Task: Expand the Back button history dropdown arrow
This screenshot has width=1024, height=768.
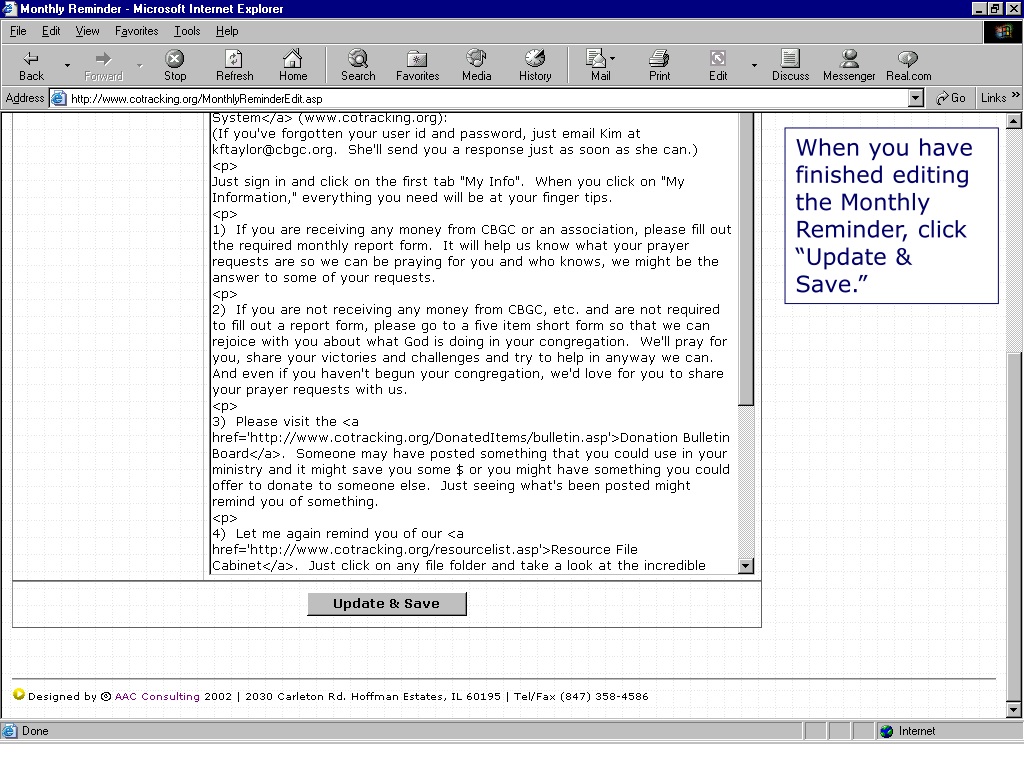Action: [x=67, y=65]
